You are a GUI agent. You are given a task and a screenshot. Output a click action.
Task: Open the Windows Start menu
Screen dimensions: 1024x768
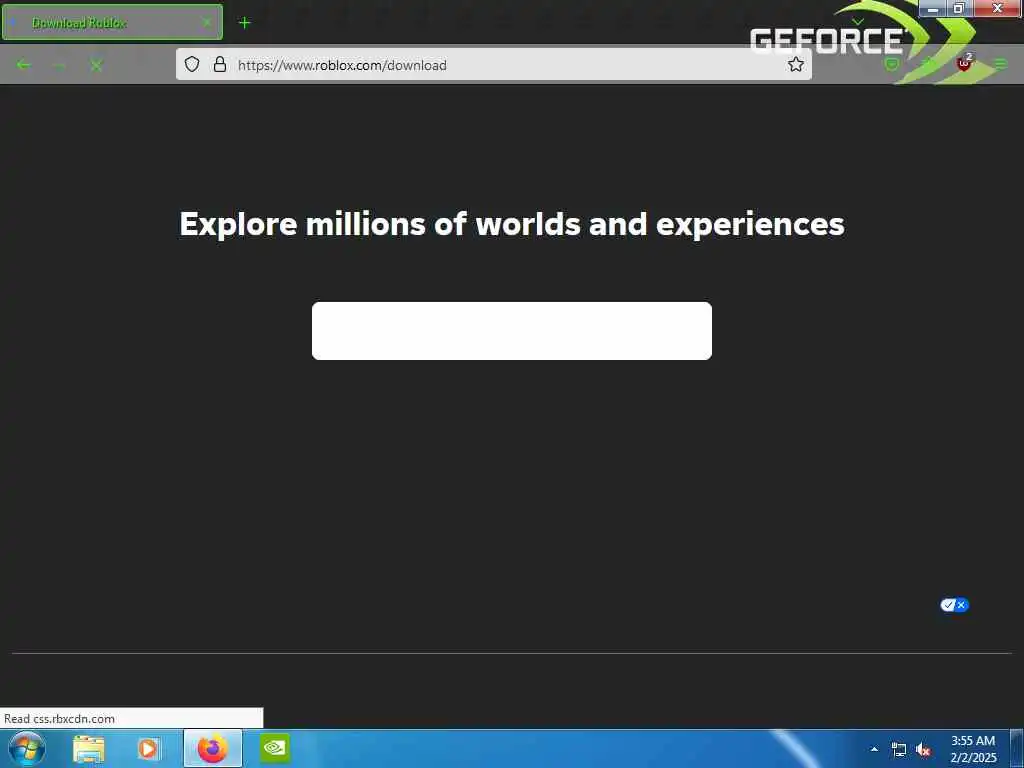click(27, 748)
